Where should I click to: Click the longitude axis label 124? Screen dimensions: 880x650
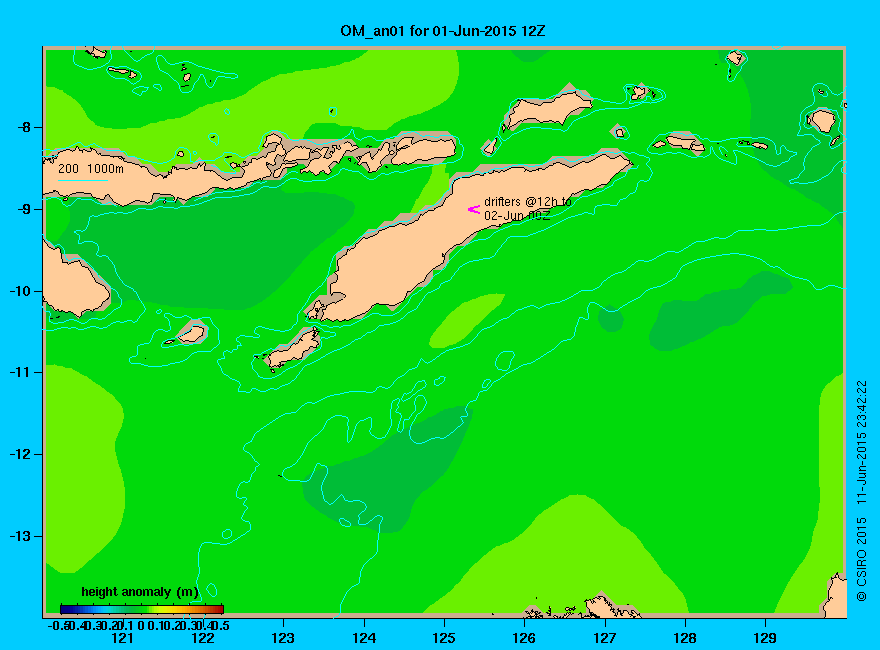[x=364, y=638]
